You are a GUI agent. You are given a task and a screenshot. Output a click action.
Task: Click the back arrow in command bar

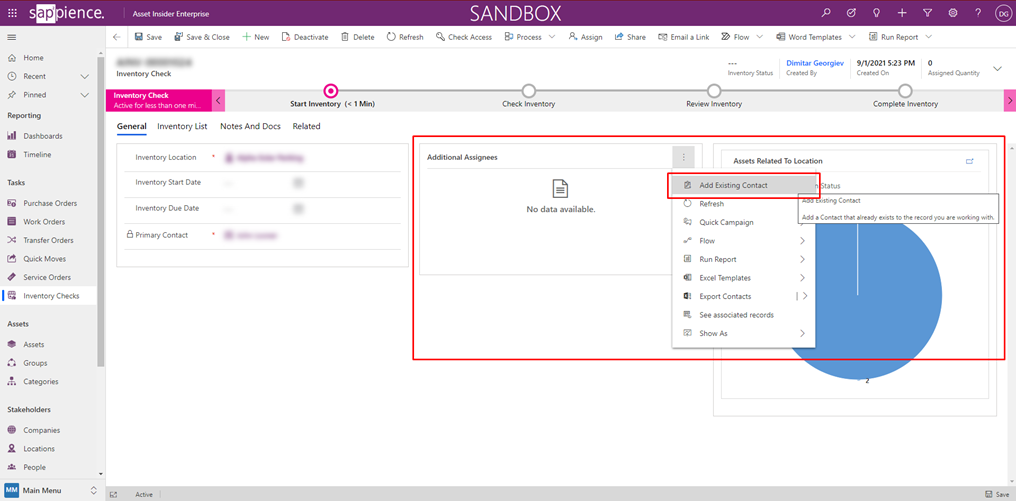point(117,37)
